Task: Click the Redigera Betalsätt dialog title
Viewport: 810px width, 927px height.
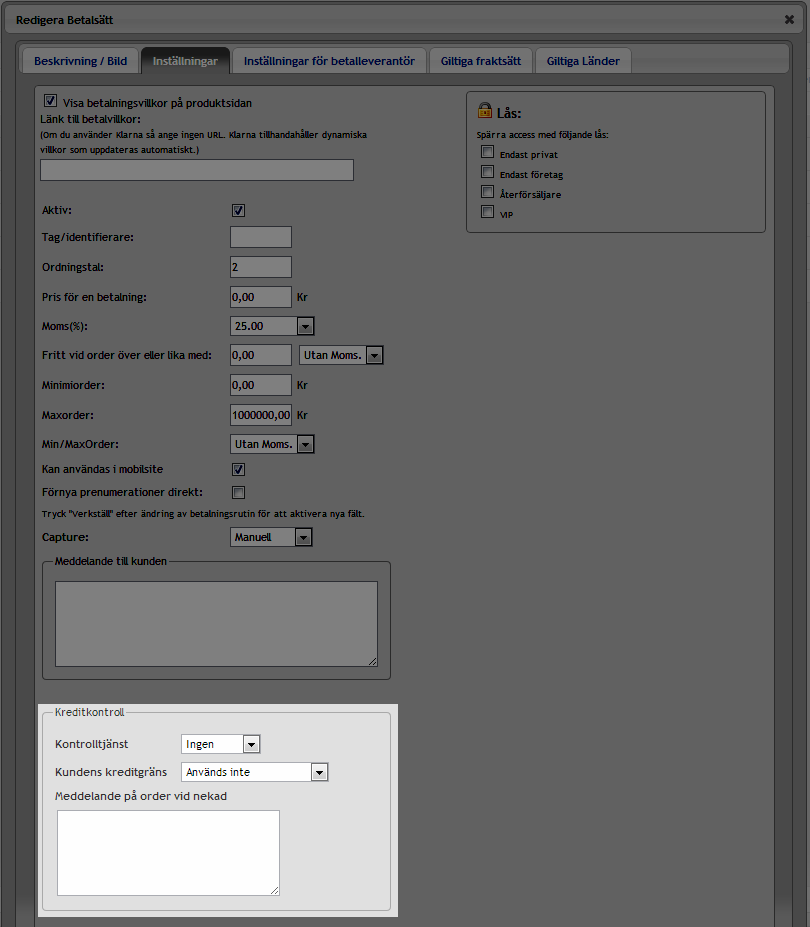Action: click(x=64, y=20)
